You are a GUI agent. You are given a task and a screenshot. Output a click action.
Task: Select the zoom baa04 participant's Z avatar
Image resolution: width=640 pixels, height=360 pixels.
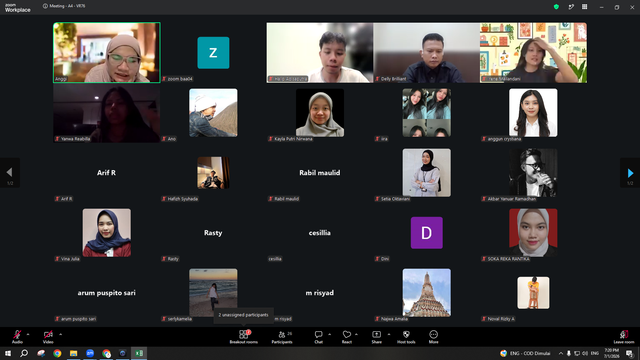coord(213,53)
